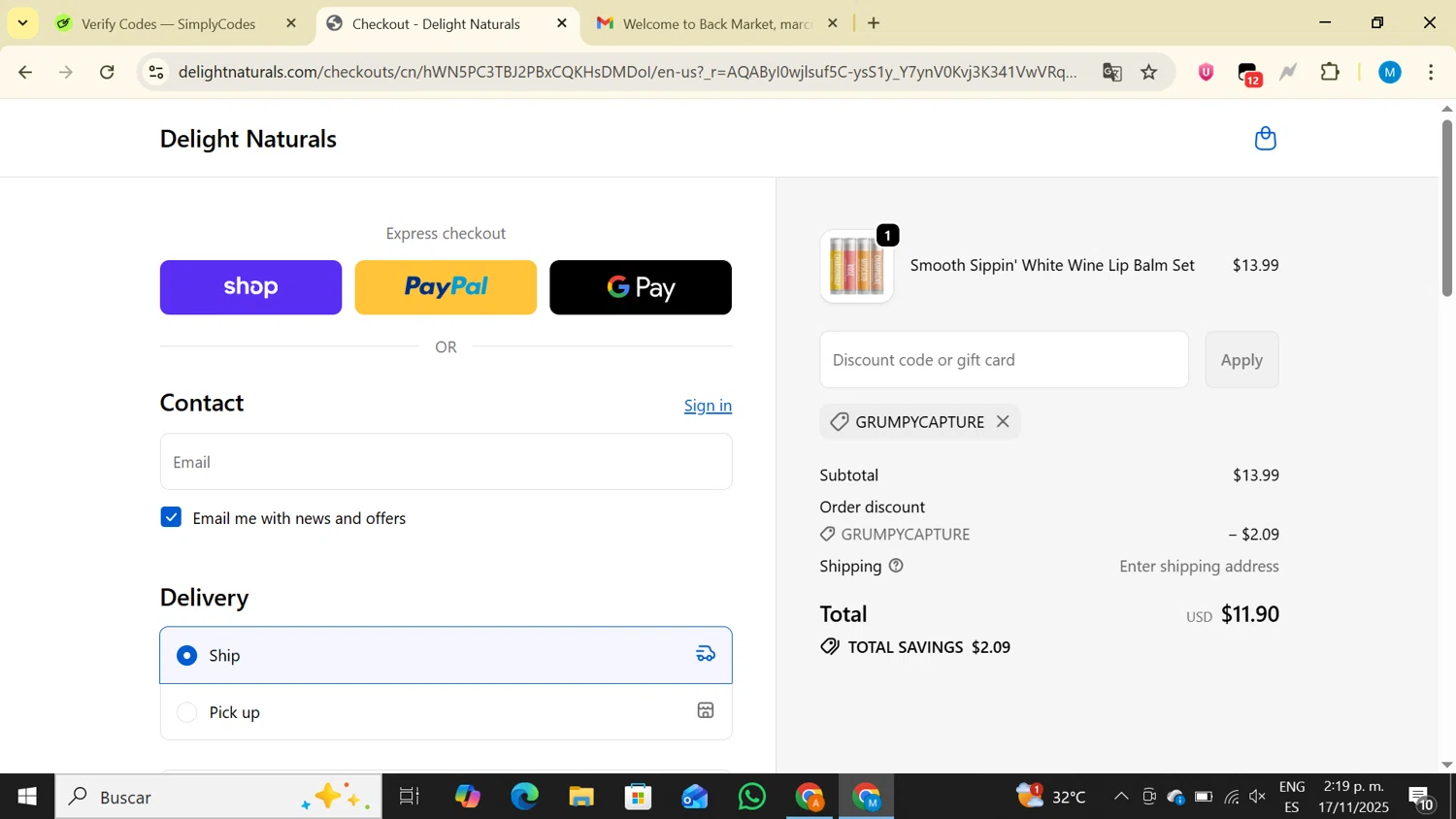
Task: Open the volume muted tray icon
Action: point(1258,797)
